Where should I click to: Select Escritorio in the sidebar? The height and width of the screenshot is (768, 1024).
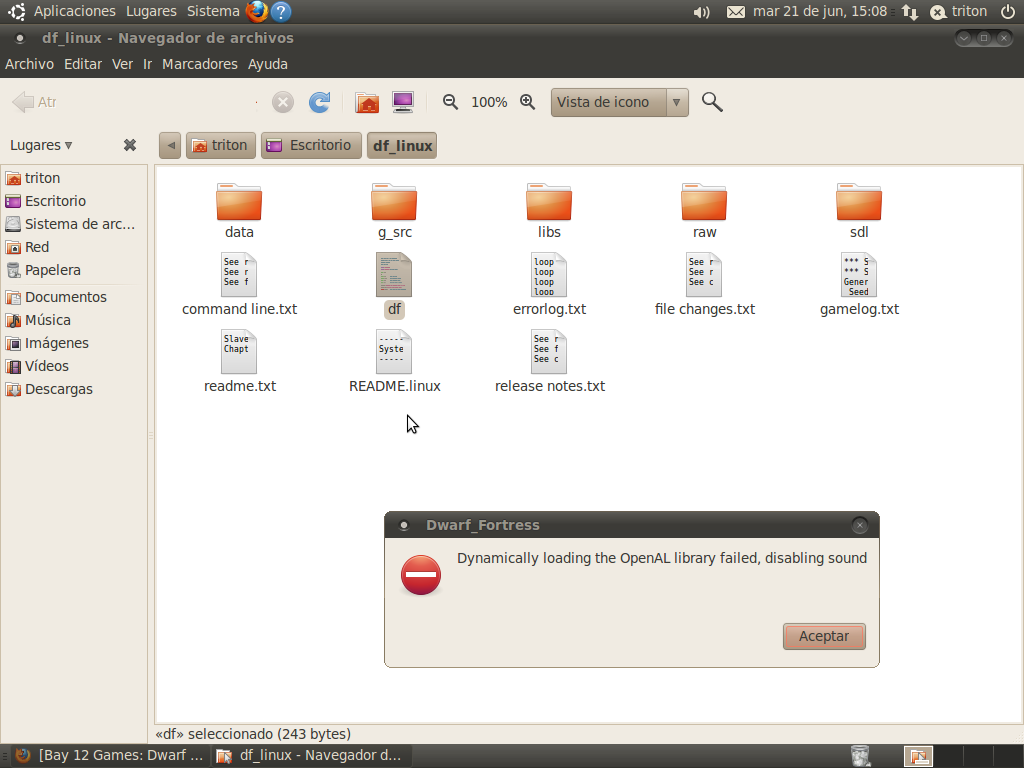pos(74,200)
